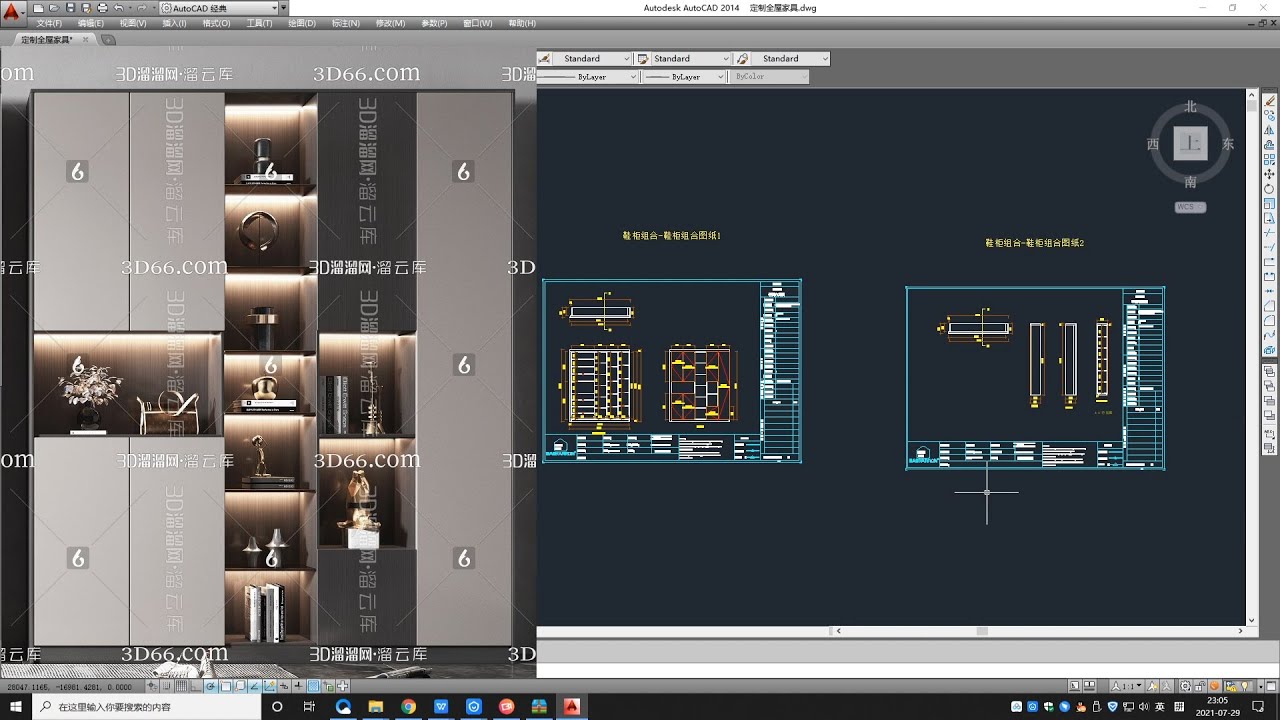Open File Explorer from the taskbar
The height and width of the screenshot is (720, 1280).
376,706
